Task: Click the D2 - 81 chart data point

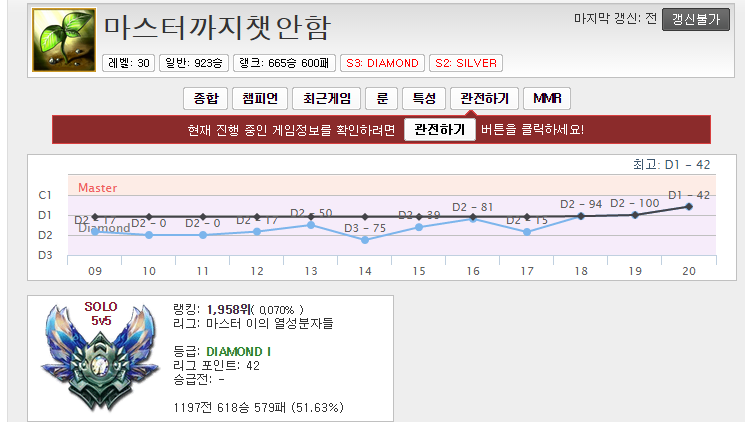Action: point(473,218)
